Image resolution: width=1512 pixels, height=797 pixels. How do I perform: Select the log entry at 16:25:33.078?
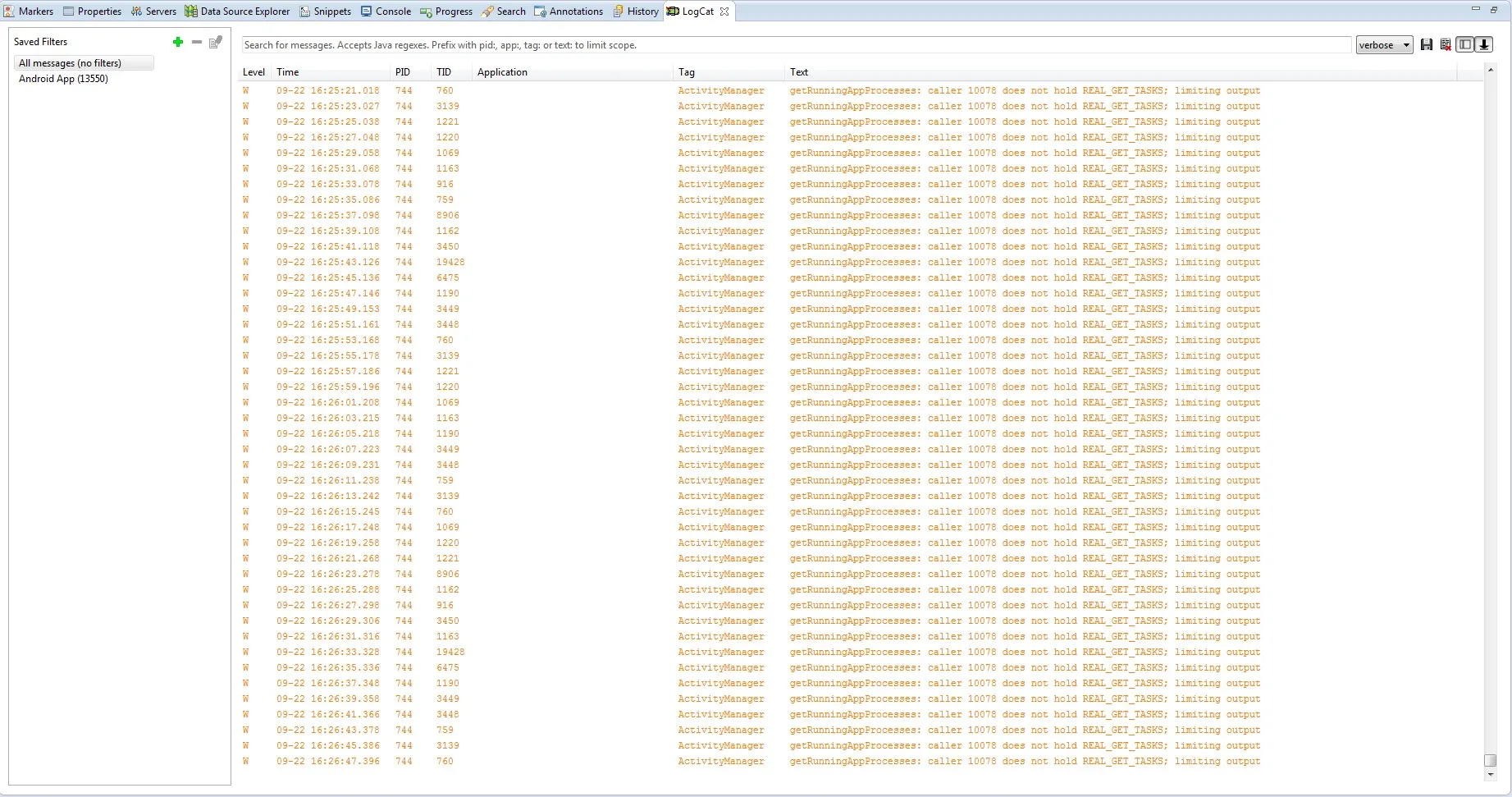(860, 185)
